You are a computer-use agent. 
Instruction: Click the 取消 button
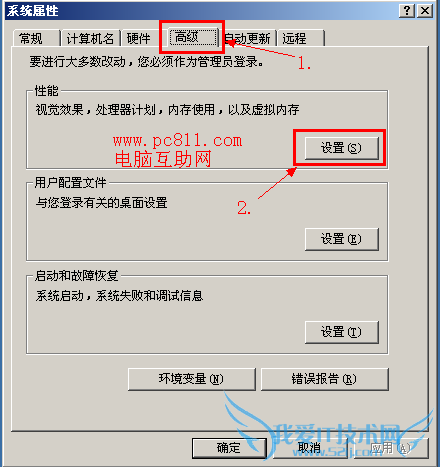310,448
